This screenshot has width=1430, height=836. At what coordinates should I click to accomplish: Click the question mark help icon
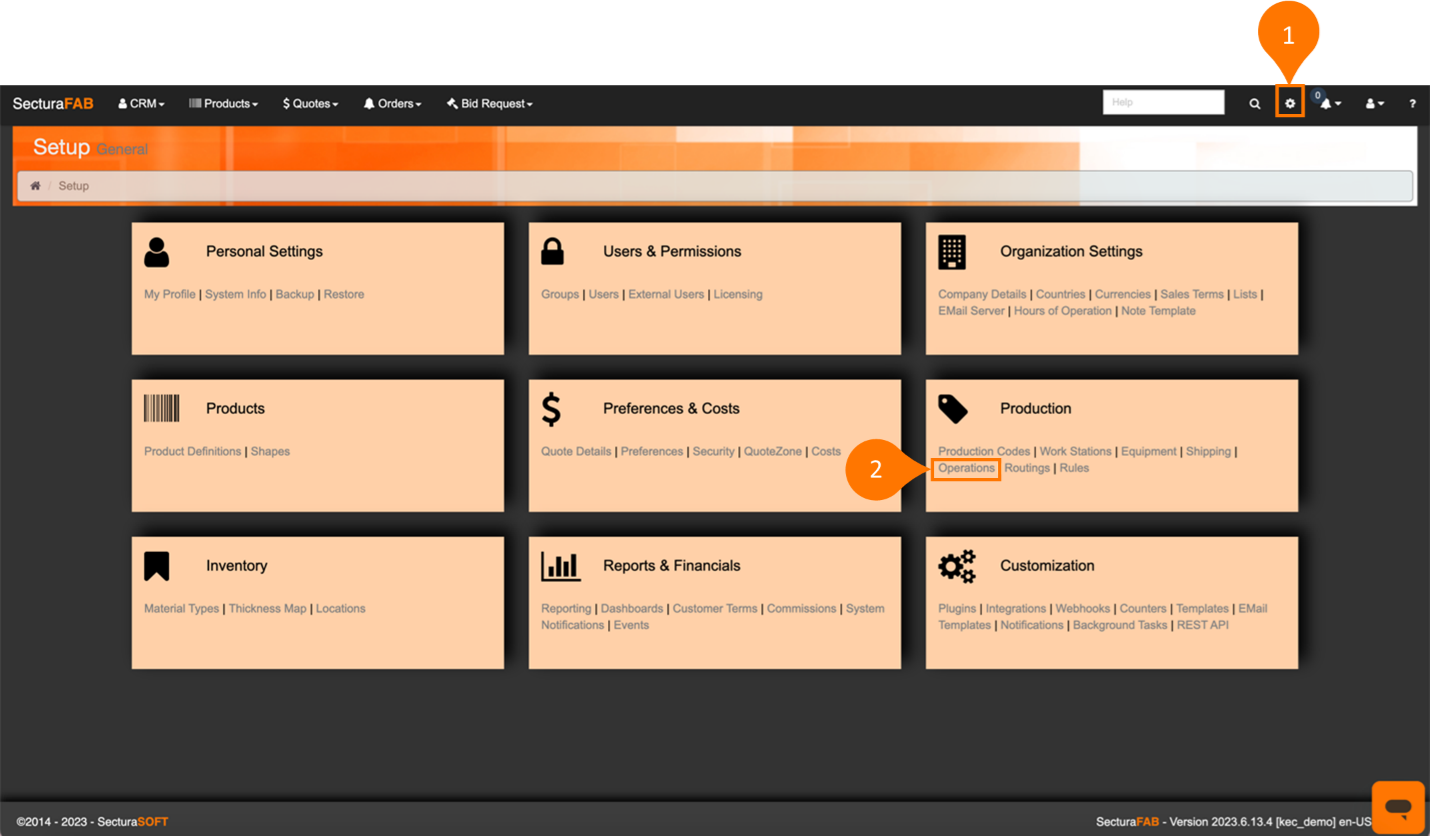coord(1412,103)
